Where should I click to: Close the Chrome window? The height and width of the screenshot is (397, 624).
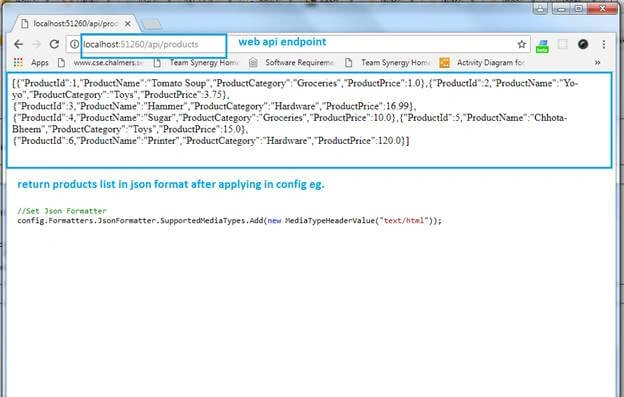tap(603, 8)
